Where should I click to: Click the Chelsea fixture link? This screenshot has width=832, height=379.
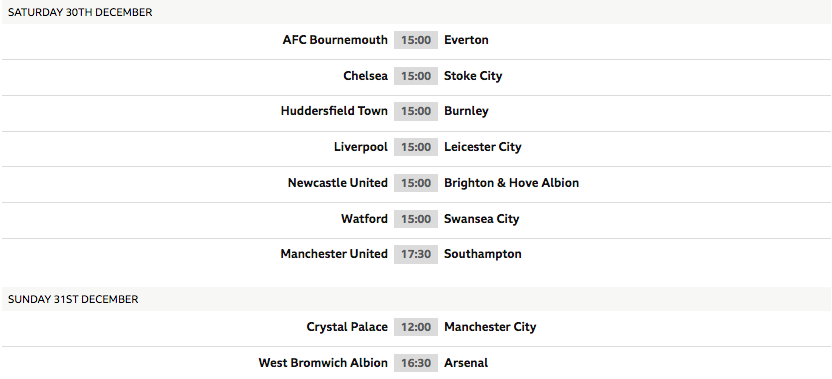[365, 76]
